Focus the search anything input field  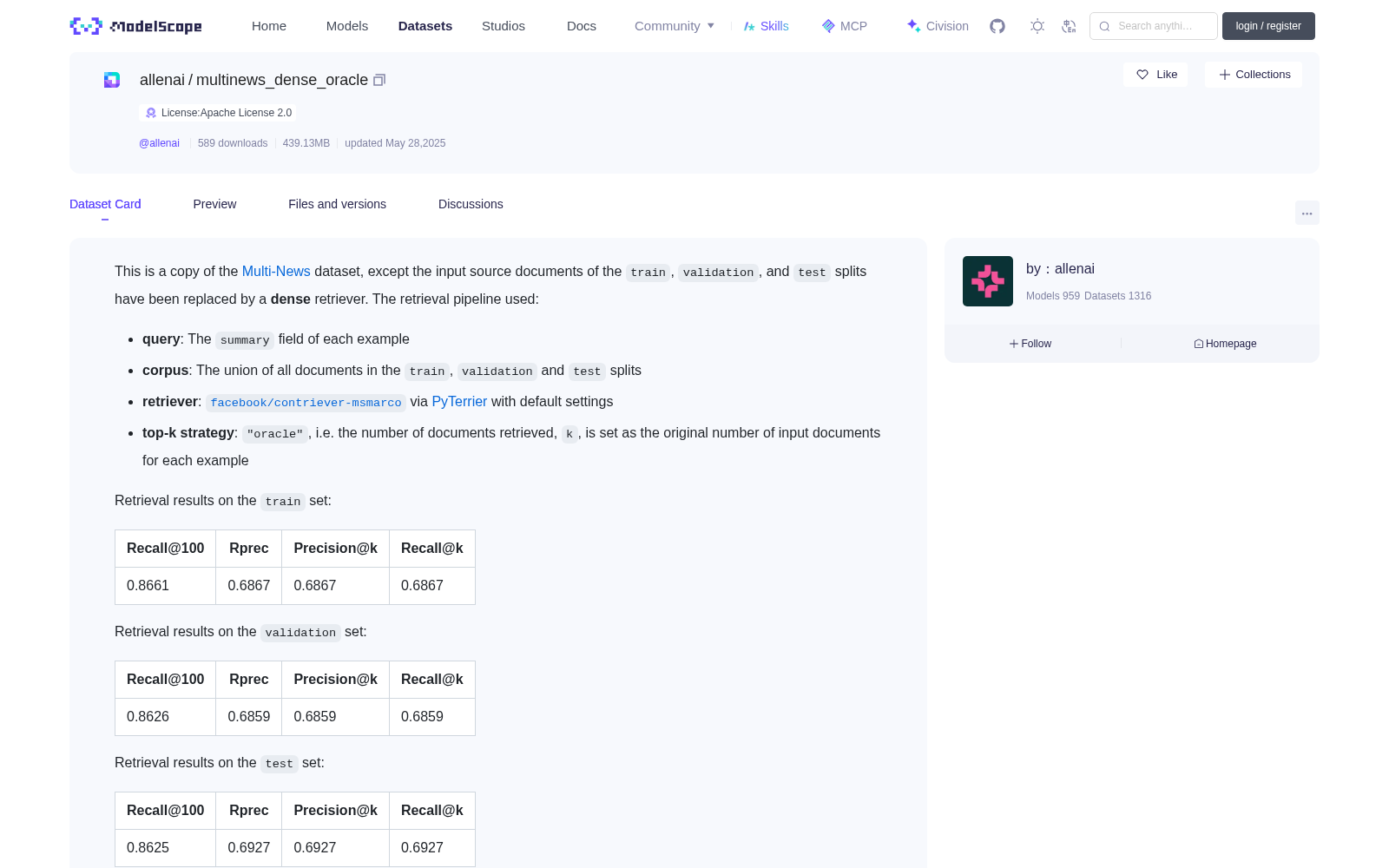click(1154, 26)
